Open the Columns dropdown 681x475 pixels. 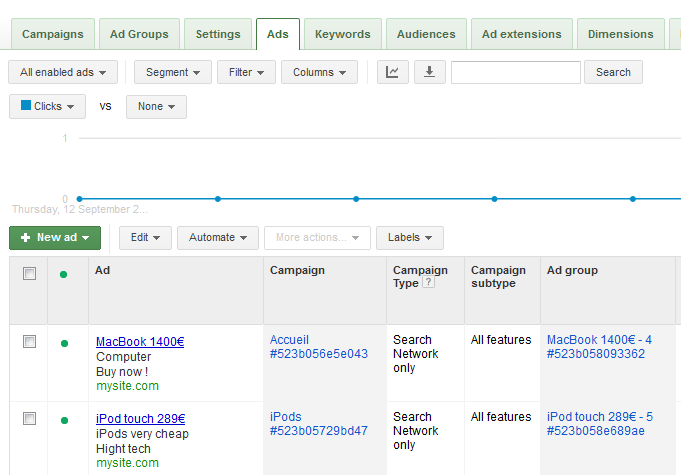click(x=319, y=72)
